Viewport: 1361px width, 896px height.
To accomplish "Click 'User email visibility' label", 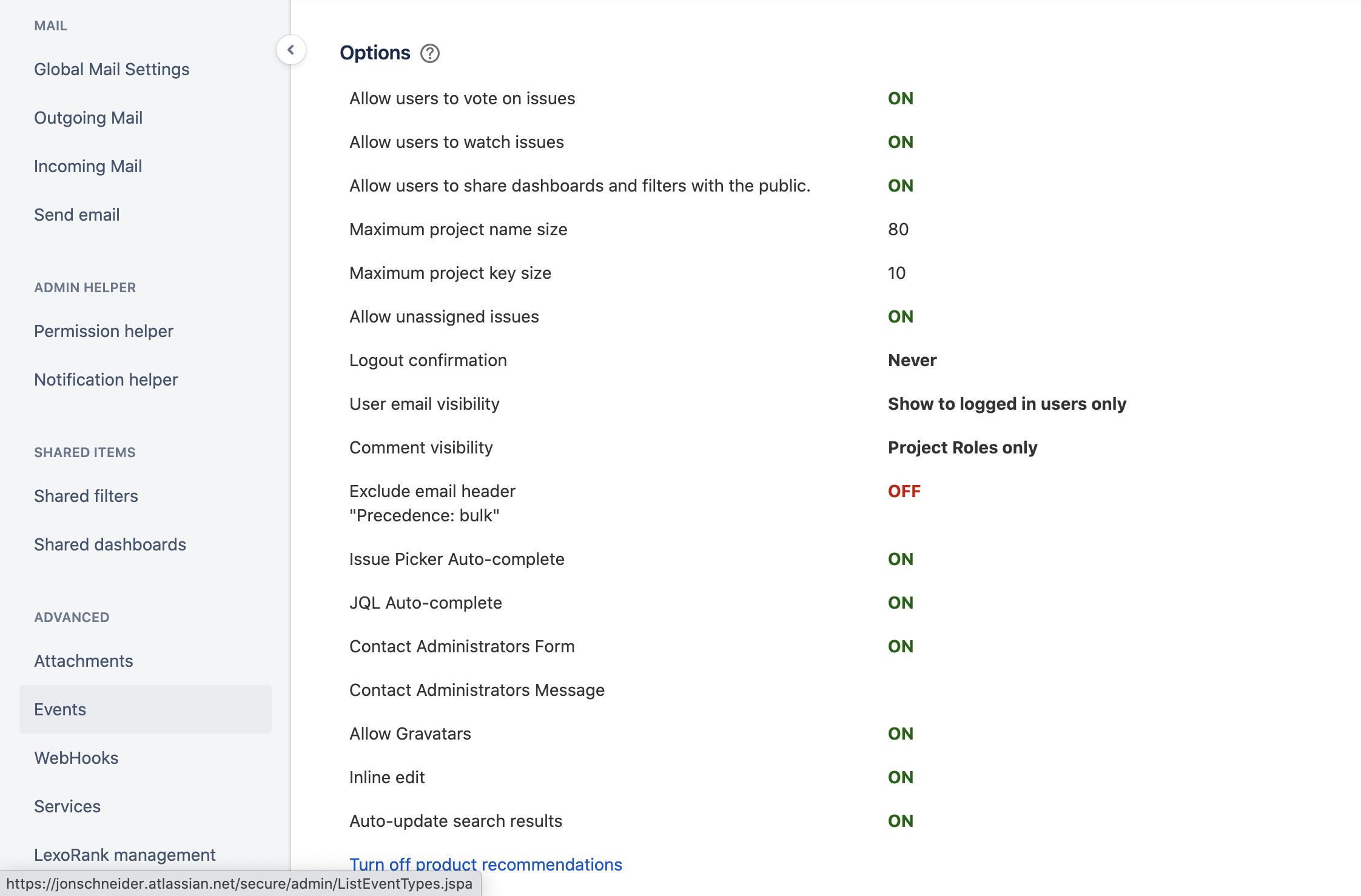I will pos(425,404).
